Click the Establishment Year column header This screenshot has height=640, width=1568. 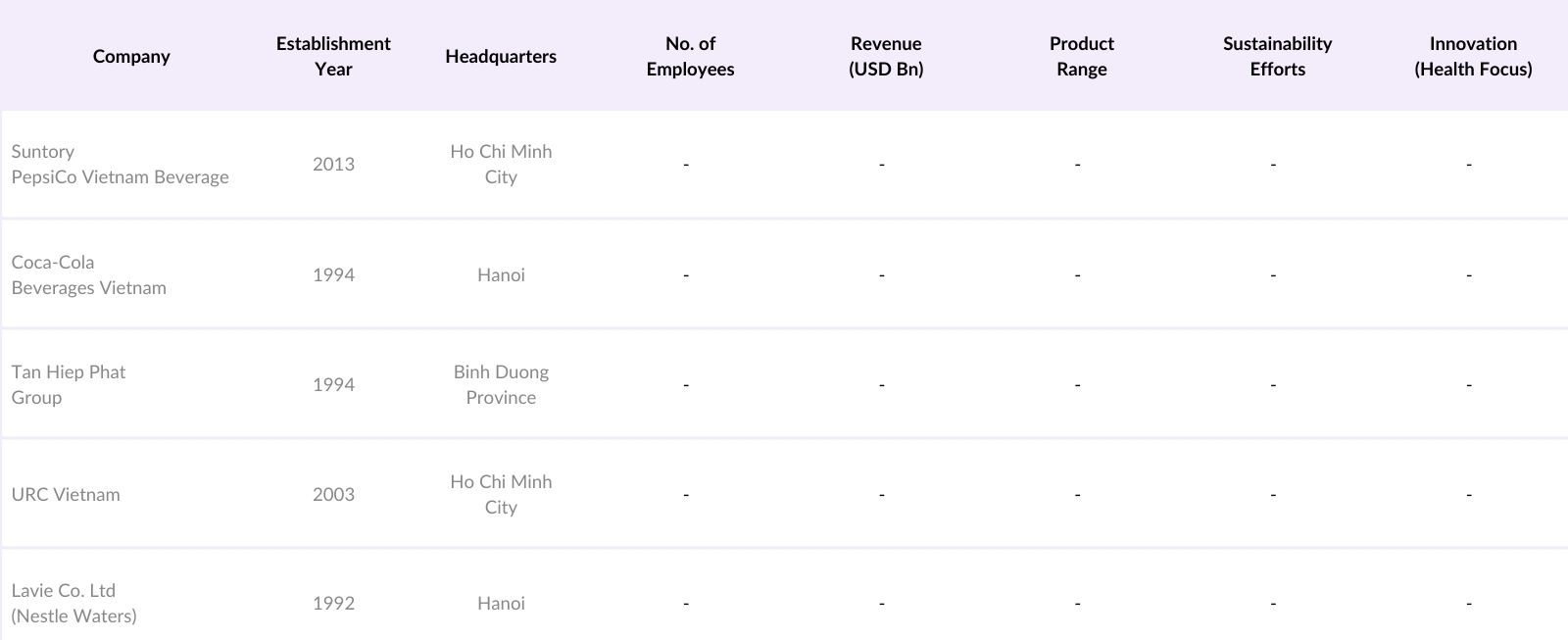pyautogui.click(x=333, y=56)
